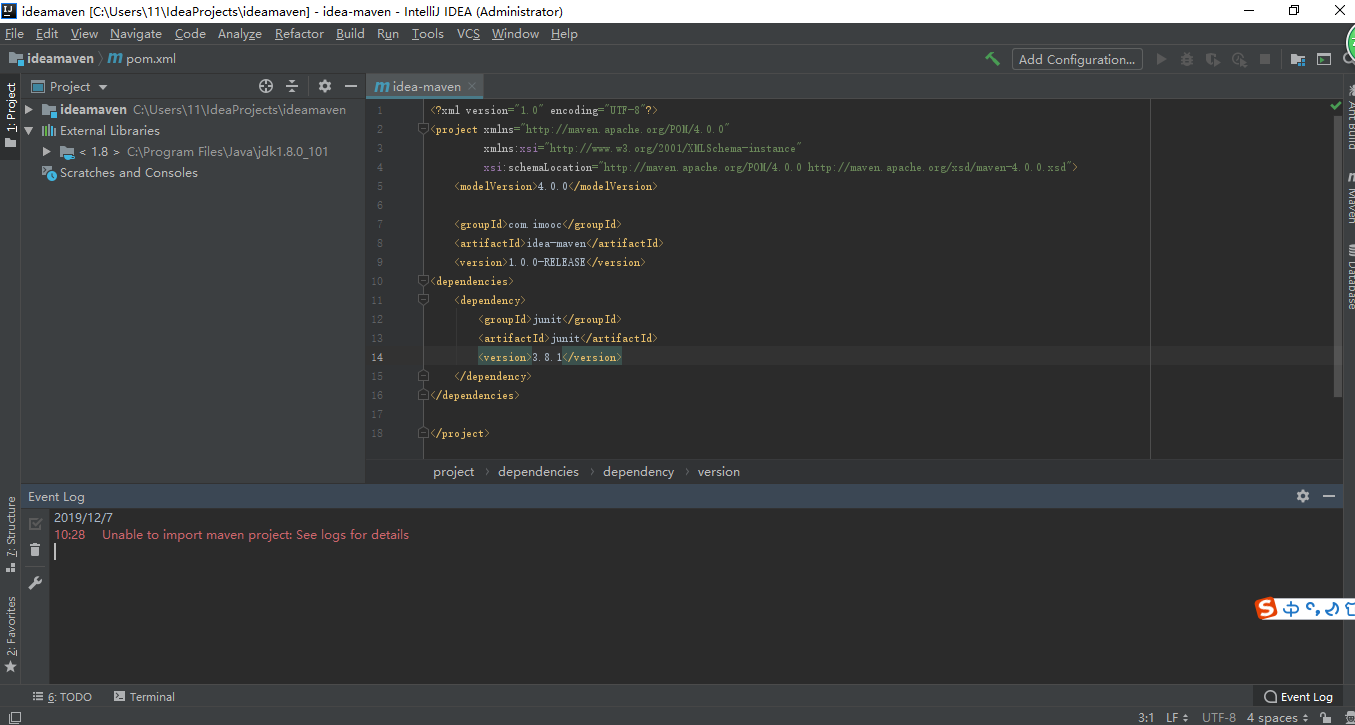Open the Build menu

point(350,33)
